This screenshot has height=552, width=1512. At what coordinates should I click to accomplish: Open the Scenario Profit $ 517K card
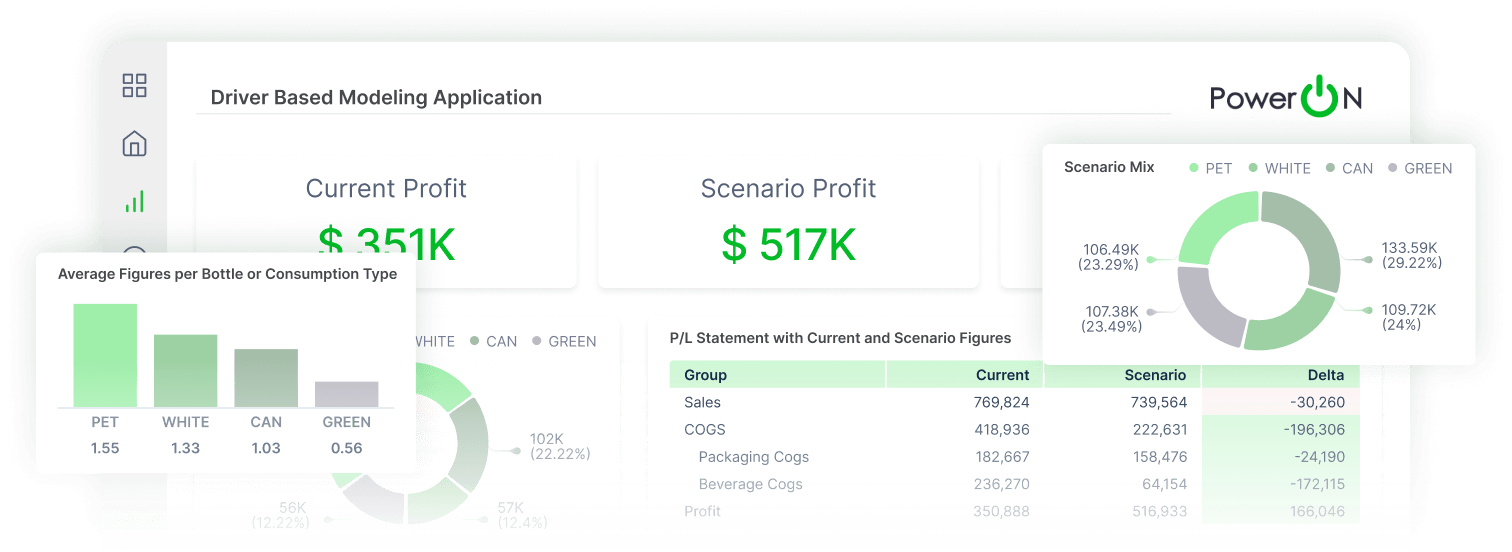(788, 222)
